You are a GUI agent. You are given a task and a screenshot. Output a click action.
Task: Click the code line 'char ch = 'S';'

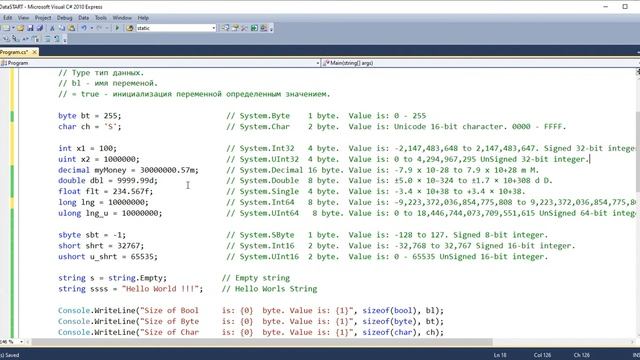pyautogui.click(x=90, y=127)
